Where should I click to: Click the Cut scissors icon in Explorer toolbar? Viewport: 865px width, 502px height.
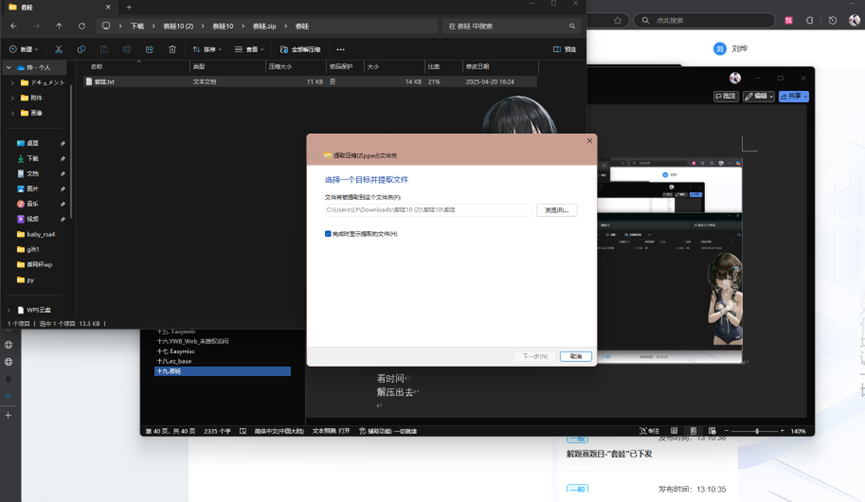[x=58, y=49]
